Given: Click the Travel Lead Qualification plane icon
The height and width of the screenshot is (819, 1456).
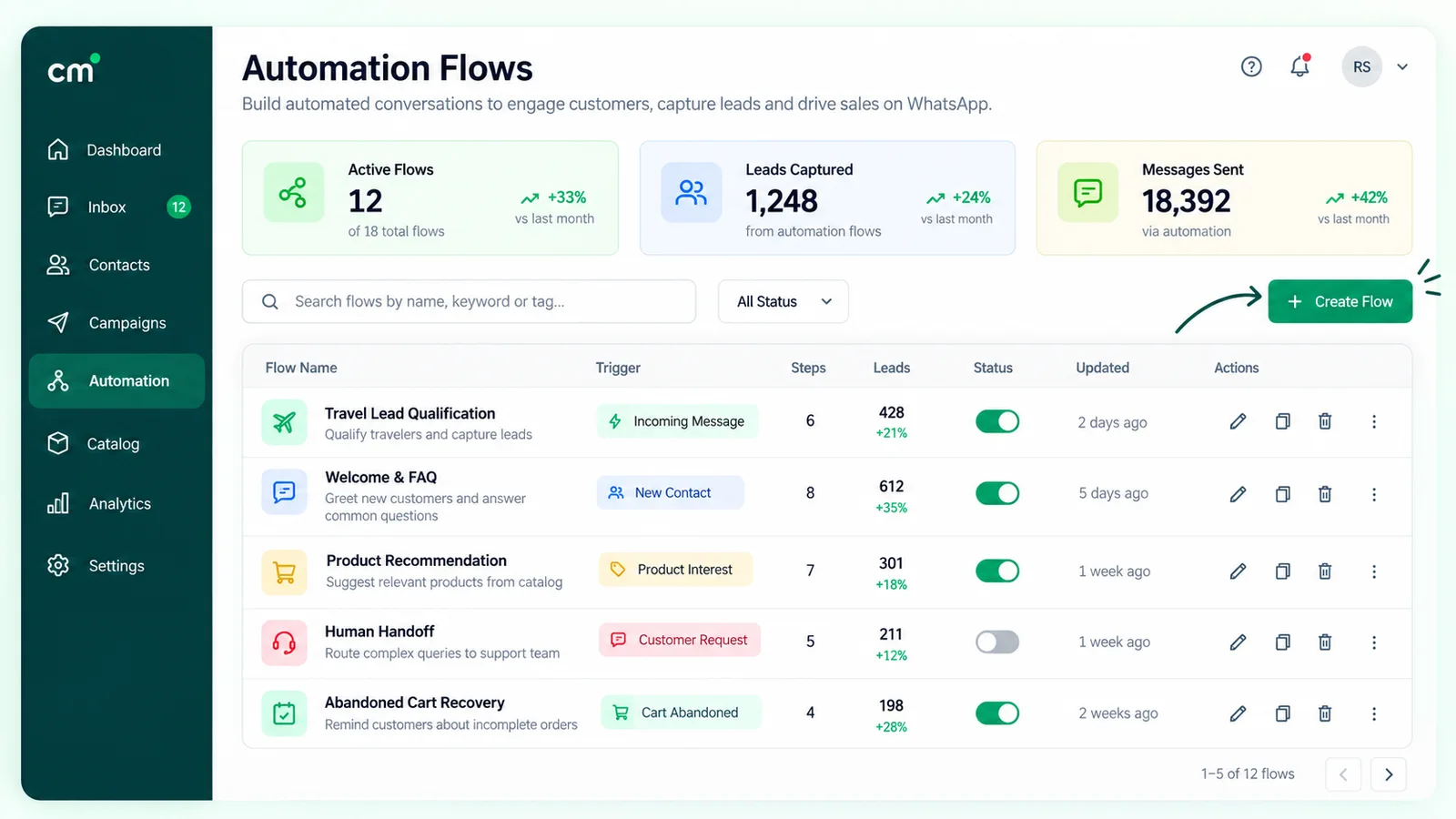Looking at the screenshot, I should coord(284,422).
